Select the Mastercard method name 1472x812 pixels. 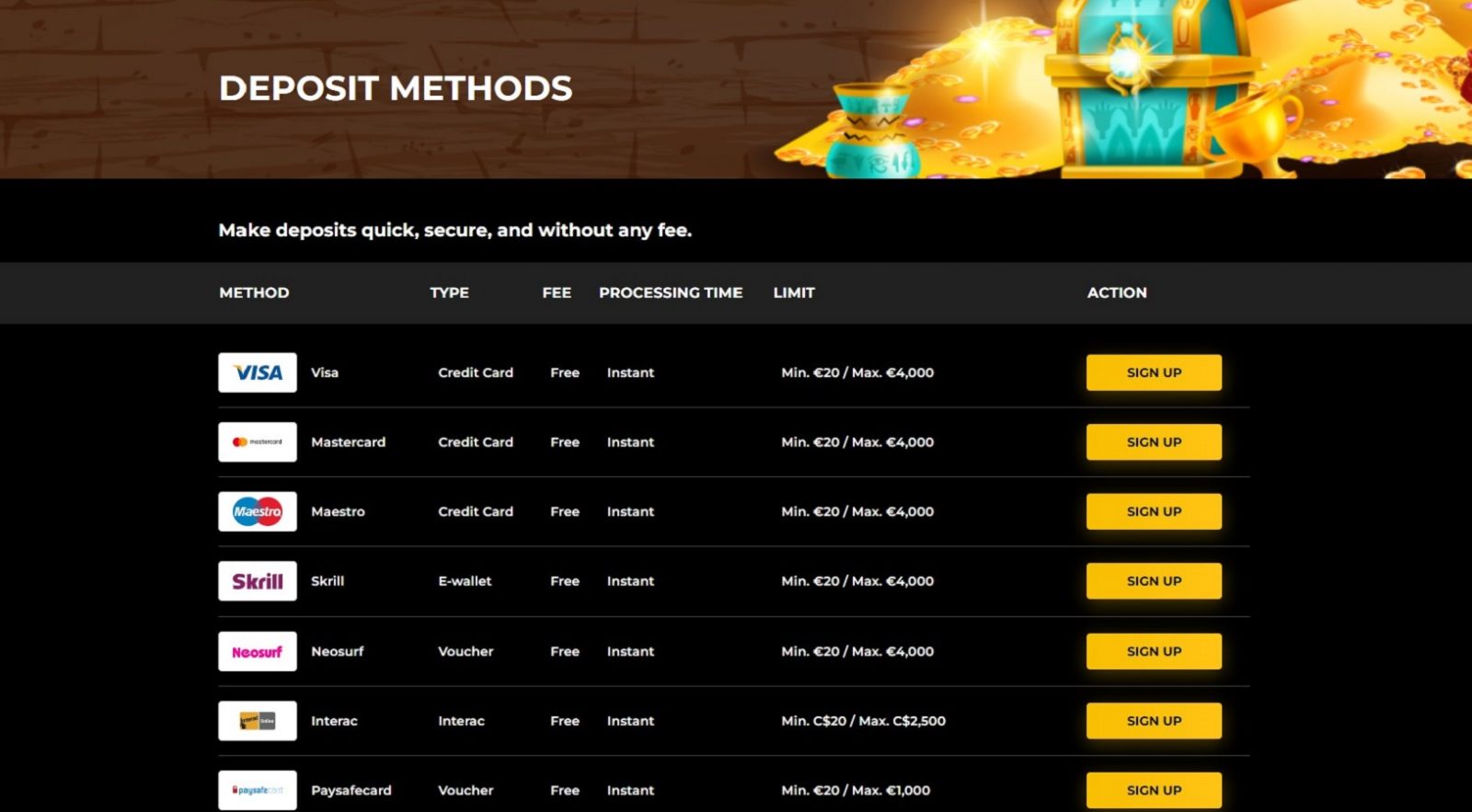tap(348, 442)
